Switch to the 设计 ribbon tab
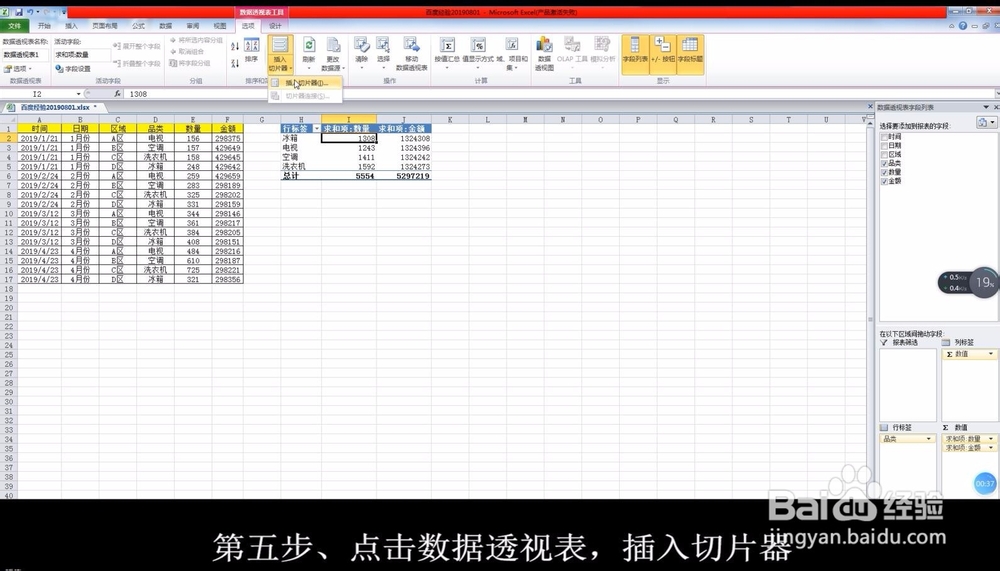The image size is (1000, 571). tap(275, 26)
